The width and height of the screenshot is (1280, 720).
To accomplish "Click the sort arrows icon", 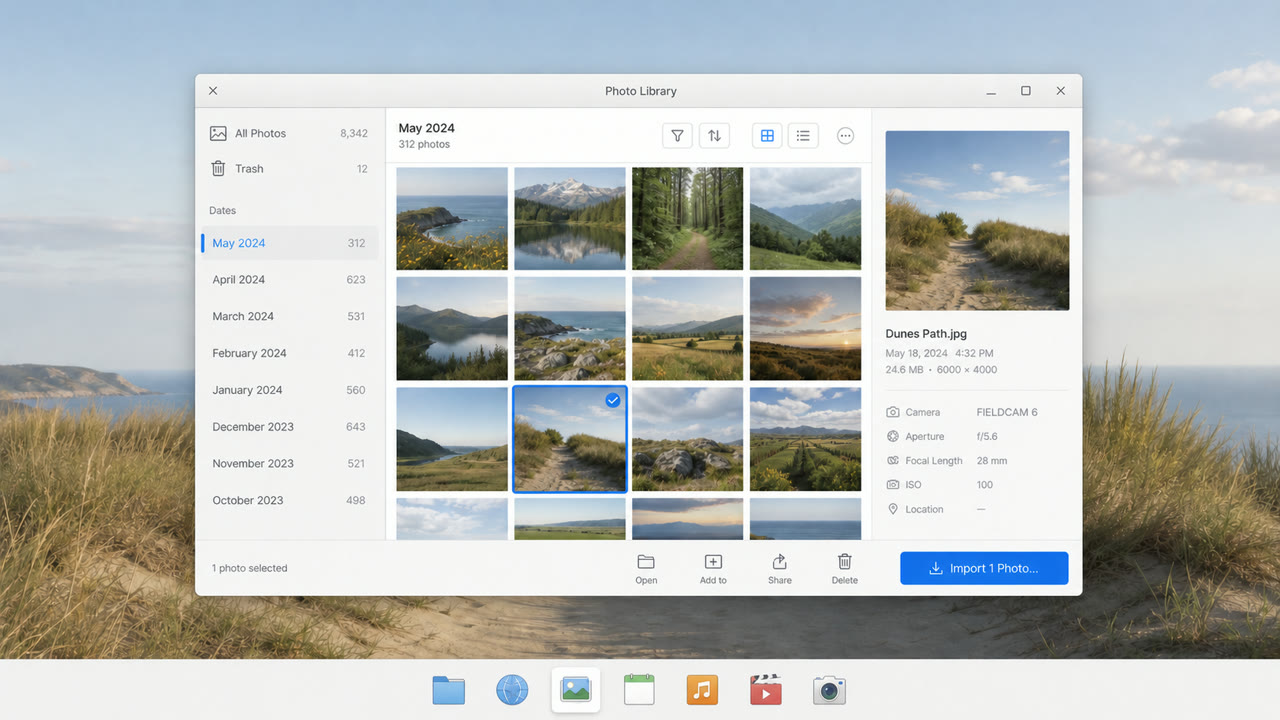I will point(714,136).
